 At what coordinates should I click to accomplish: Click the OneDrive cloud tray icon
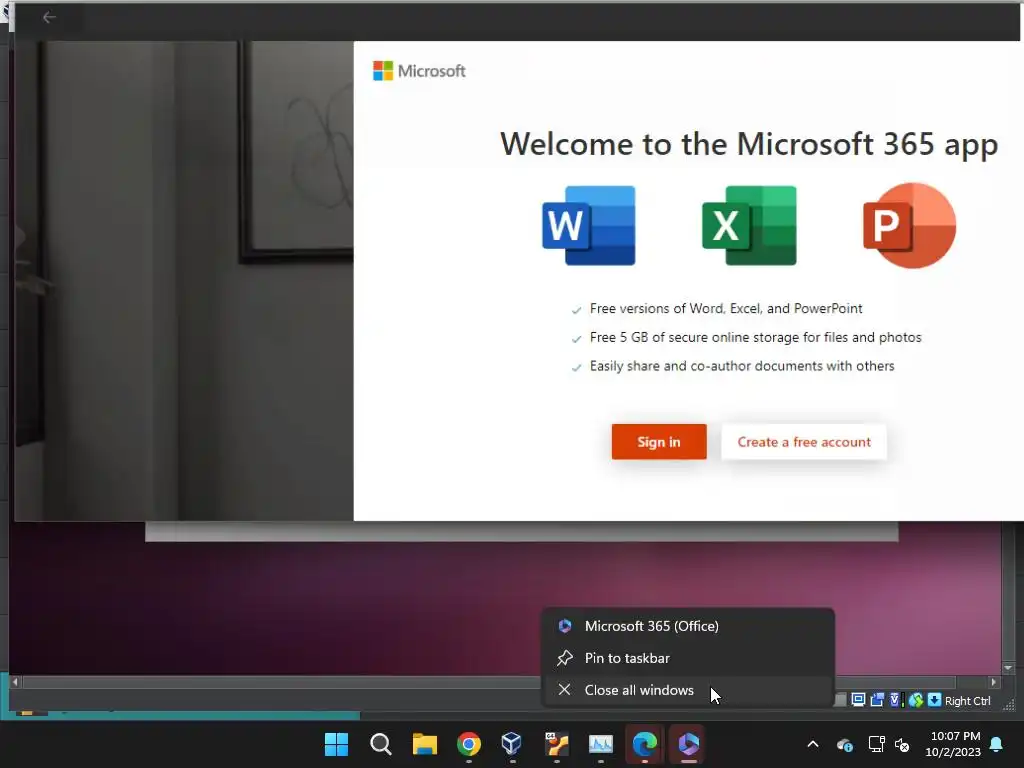point(844,744)
